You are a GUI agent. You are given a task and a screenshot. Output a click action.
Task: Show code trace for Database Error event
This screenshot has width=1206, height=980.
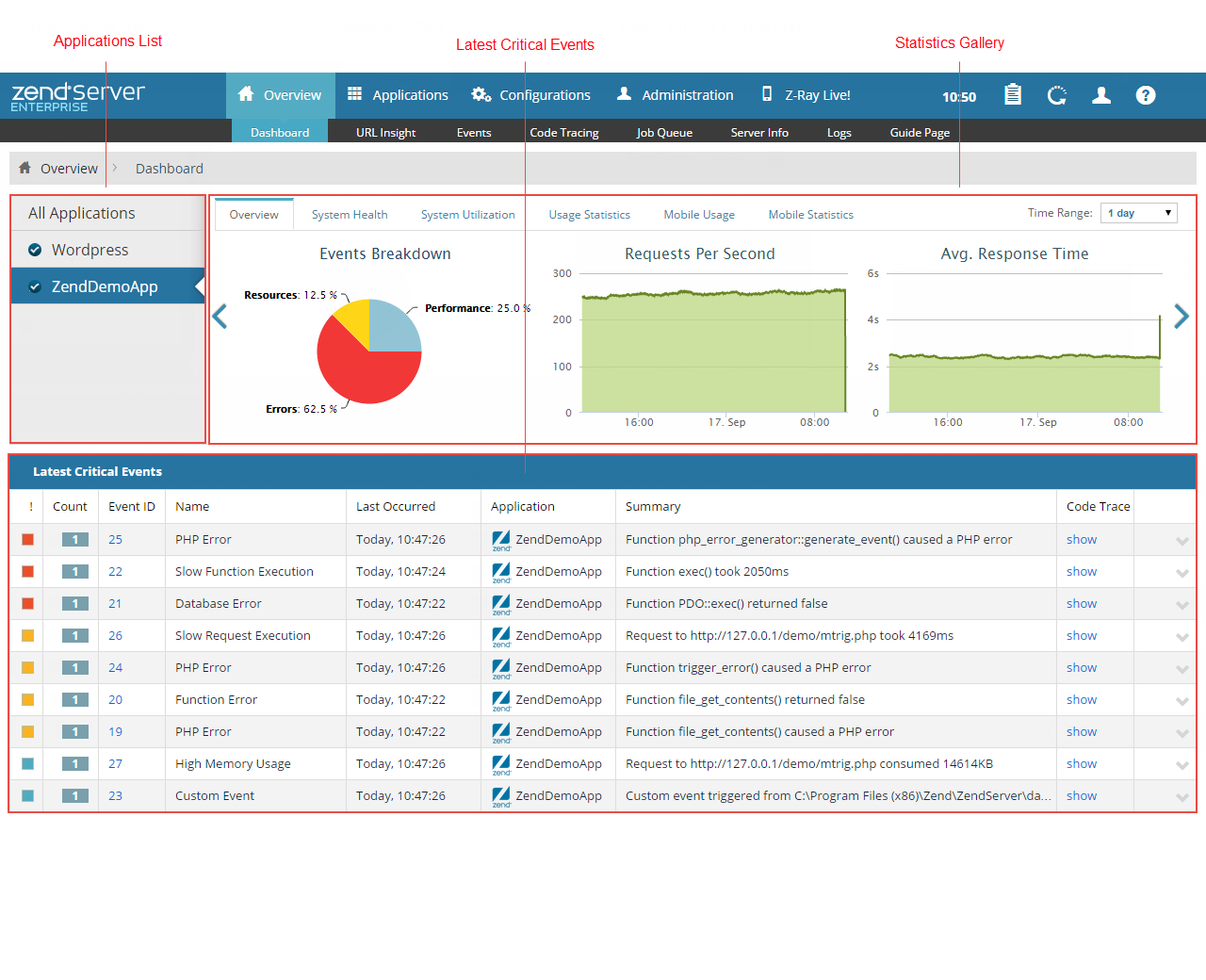1081,604
